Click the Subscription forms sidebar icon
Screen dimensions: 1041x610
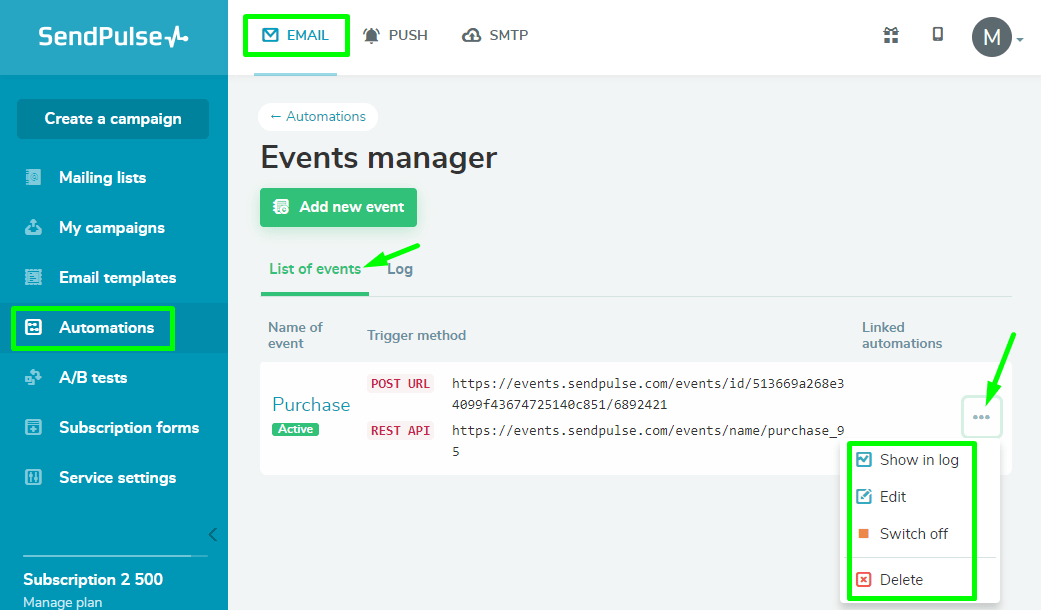tap(33, 427)
